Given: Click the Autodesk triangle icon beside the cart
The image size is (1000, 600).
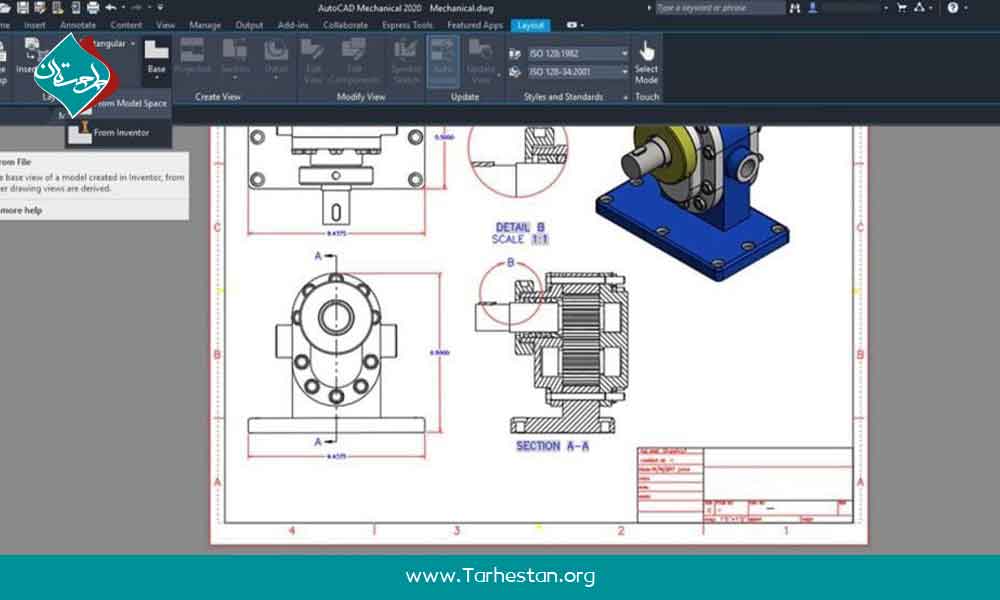Looking at the screenshot, I should (x=919, y=8).
